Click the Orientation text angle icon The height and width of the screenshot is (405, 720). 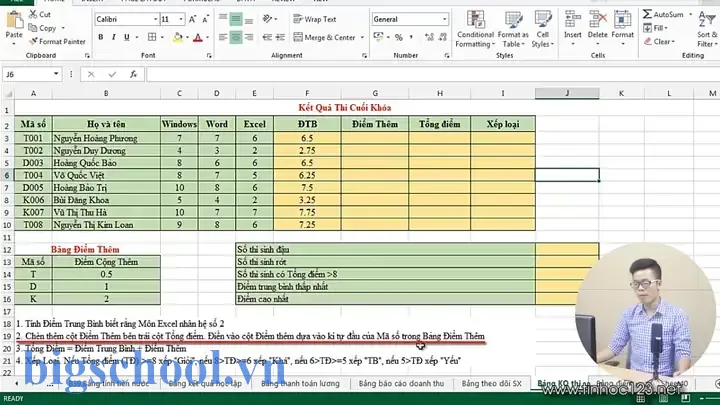tap(267, 19)
